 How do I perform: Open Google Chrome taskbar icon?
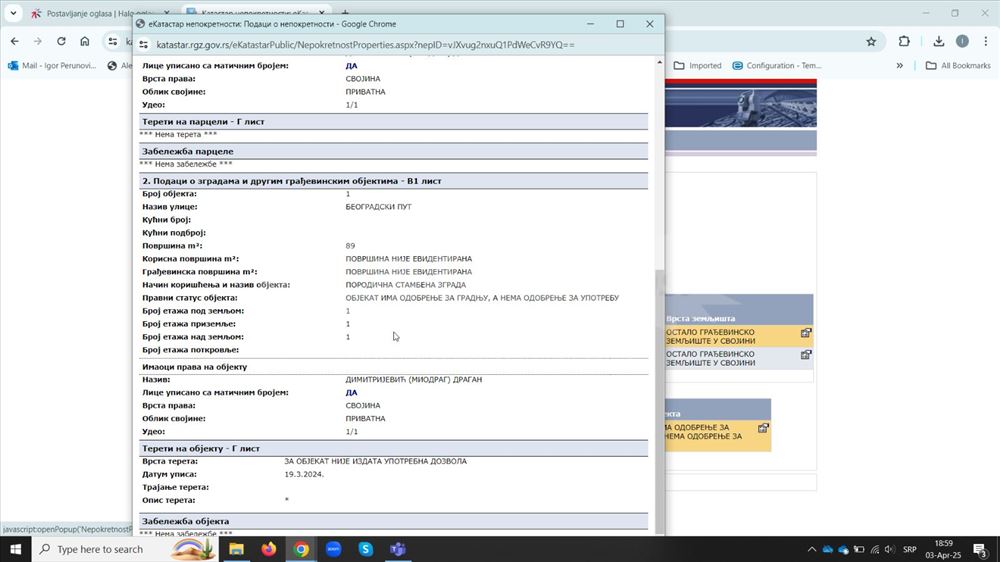pos(301,549)
